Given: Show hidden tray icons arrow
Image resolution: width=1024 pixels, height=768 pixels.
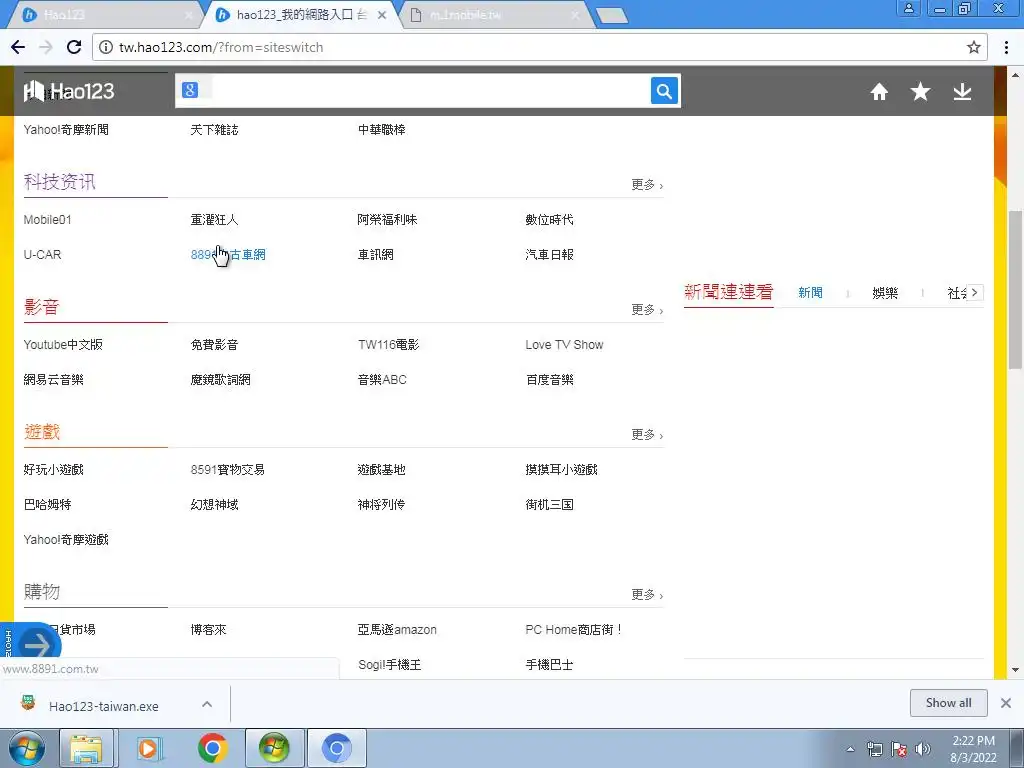Looking at the screenshot, I should pyautogui.click(x=850, y=750).
